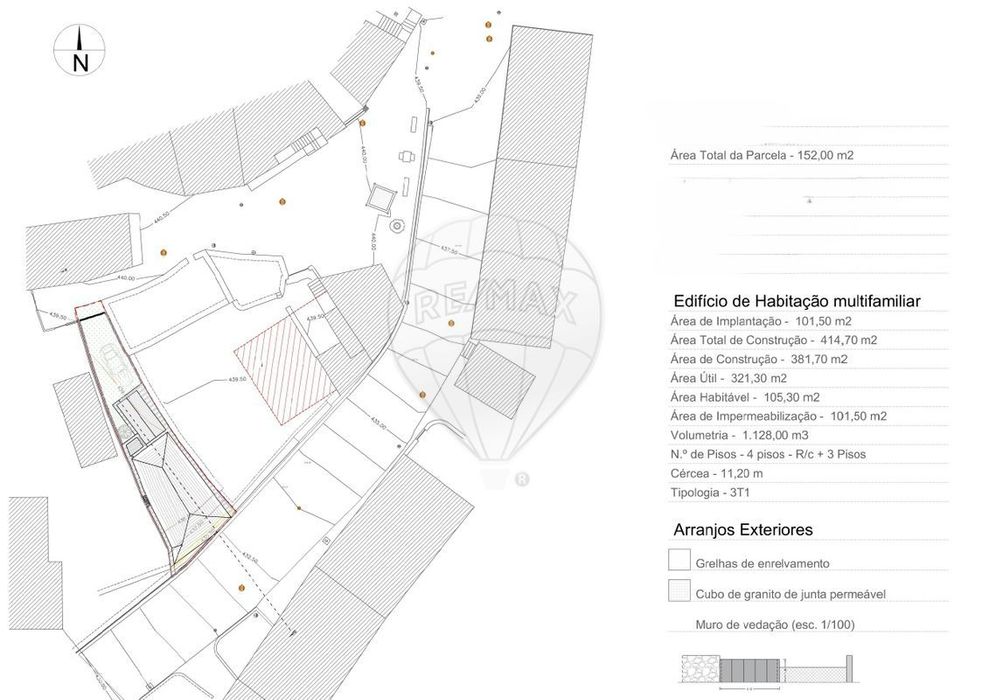989x700 pixels.
Task: Click the Cubo de granito legend swatch
Action: 679,590
